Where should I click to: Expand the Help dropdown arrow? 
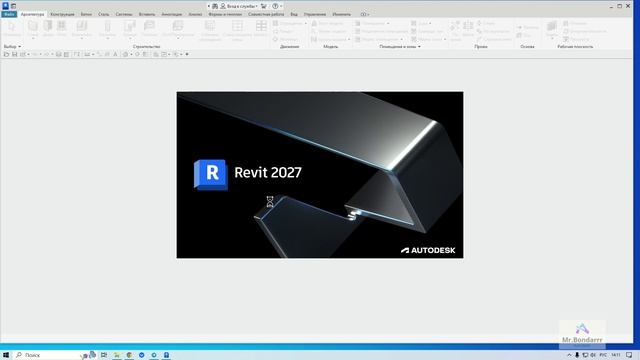281,6
